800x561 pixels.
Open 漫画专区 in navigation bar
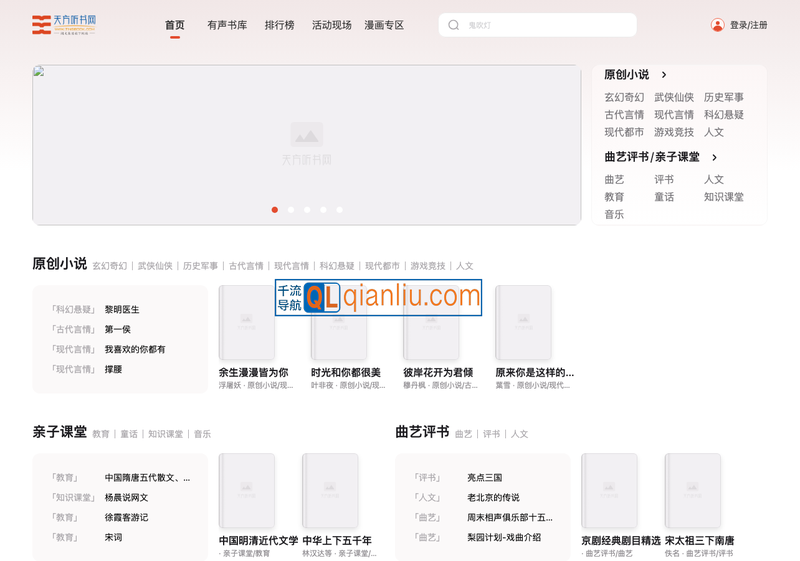coord(384,25)
